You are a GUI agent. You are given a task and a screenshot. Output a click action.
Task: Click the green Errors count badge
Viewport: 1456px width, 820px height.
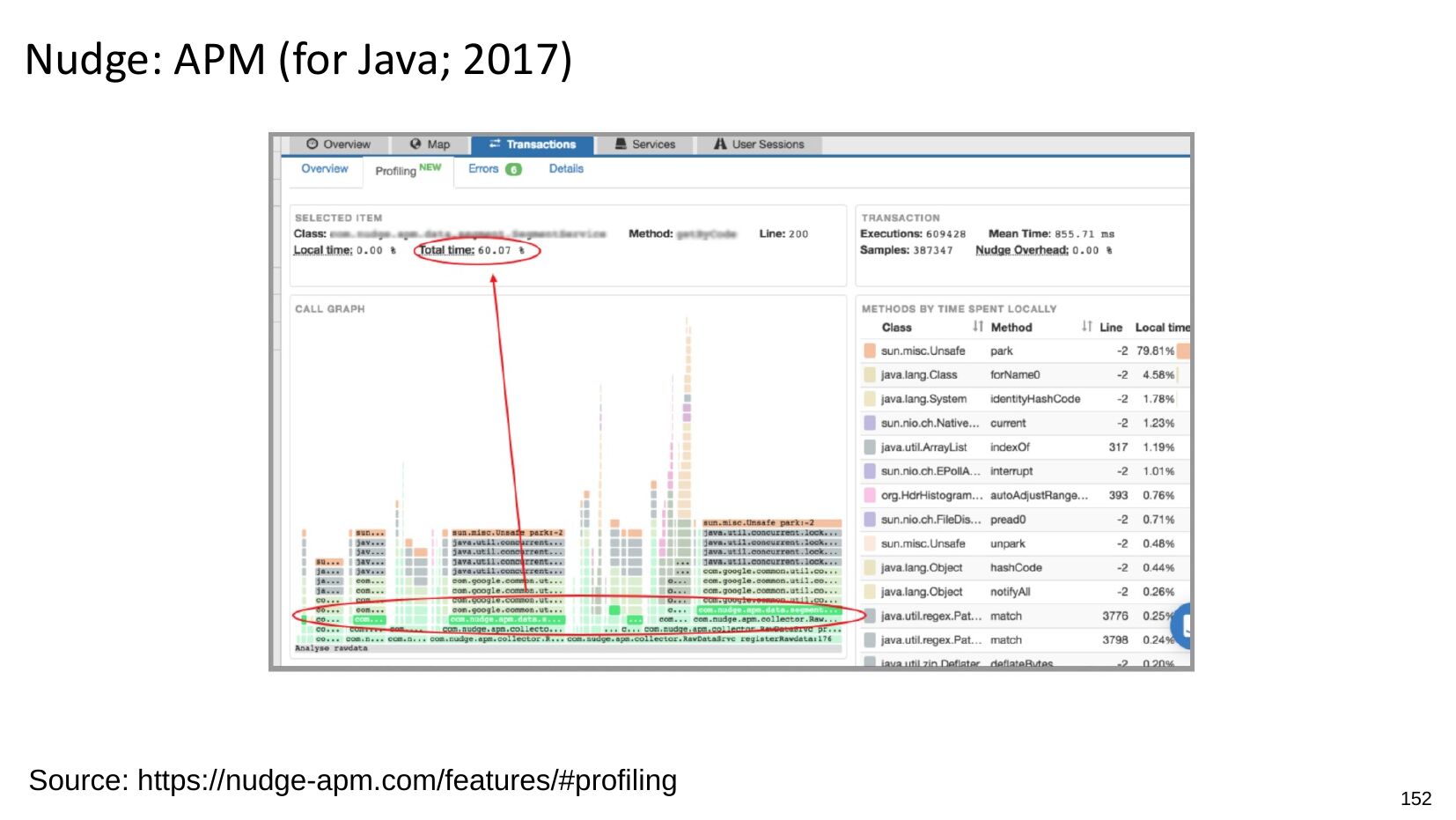(x=513, y=170)
